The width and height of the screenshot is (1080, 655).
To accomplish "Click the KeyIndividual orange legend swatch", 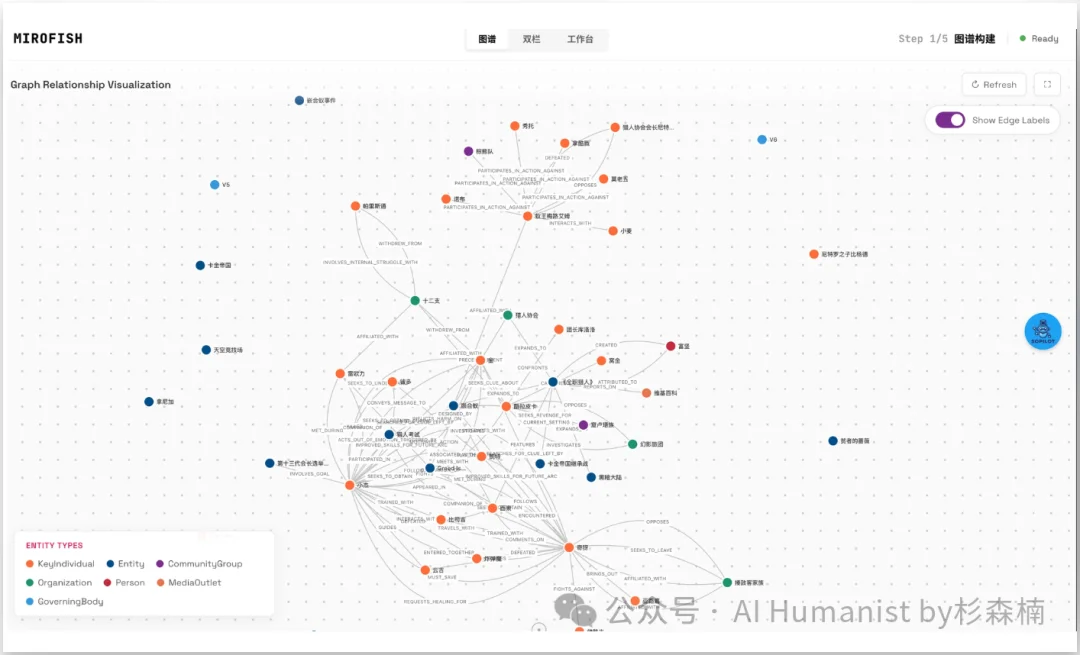I will click(30, 564).
